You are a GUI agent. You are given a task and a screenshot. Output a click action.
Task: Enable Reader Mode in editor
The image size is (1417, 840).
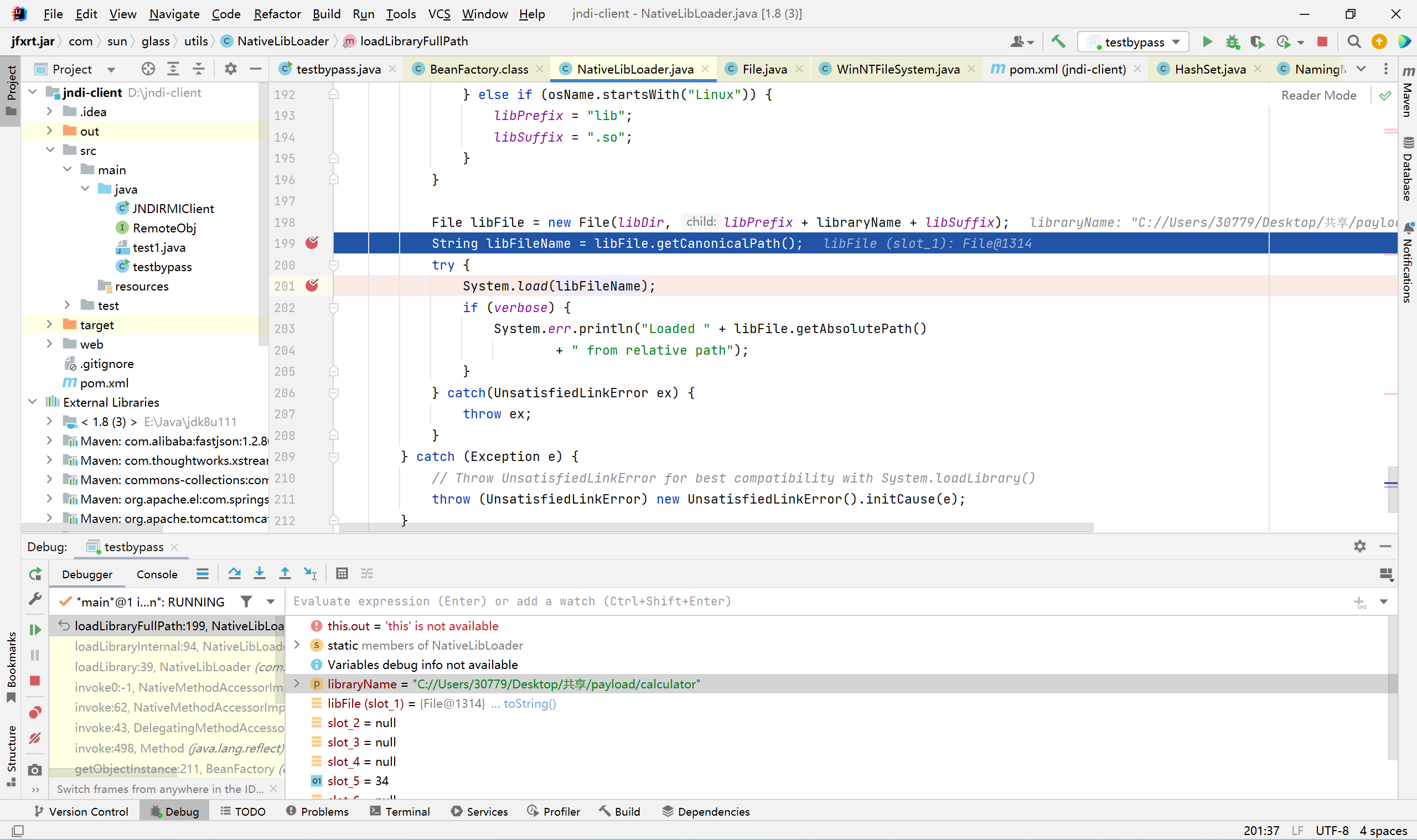[1318, 95]
